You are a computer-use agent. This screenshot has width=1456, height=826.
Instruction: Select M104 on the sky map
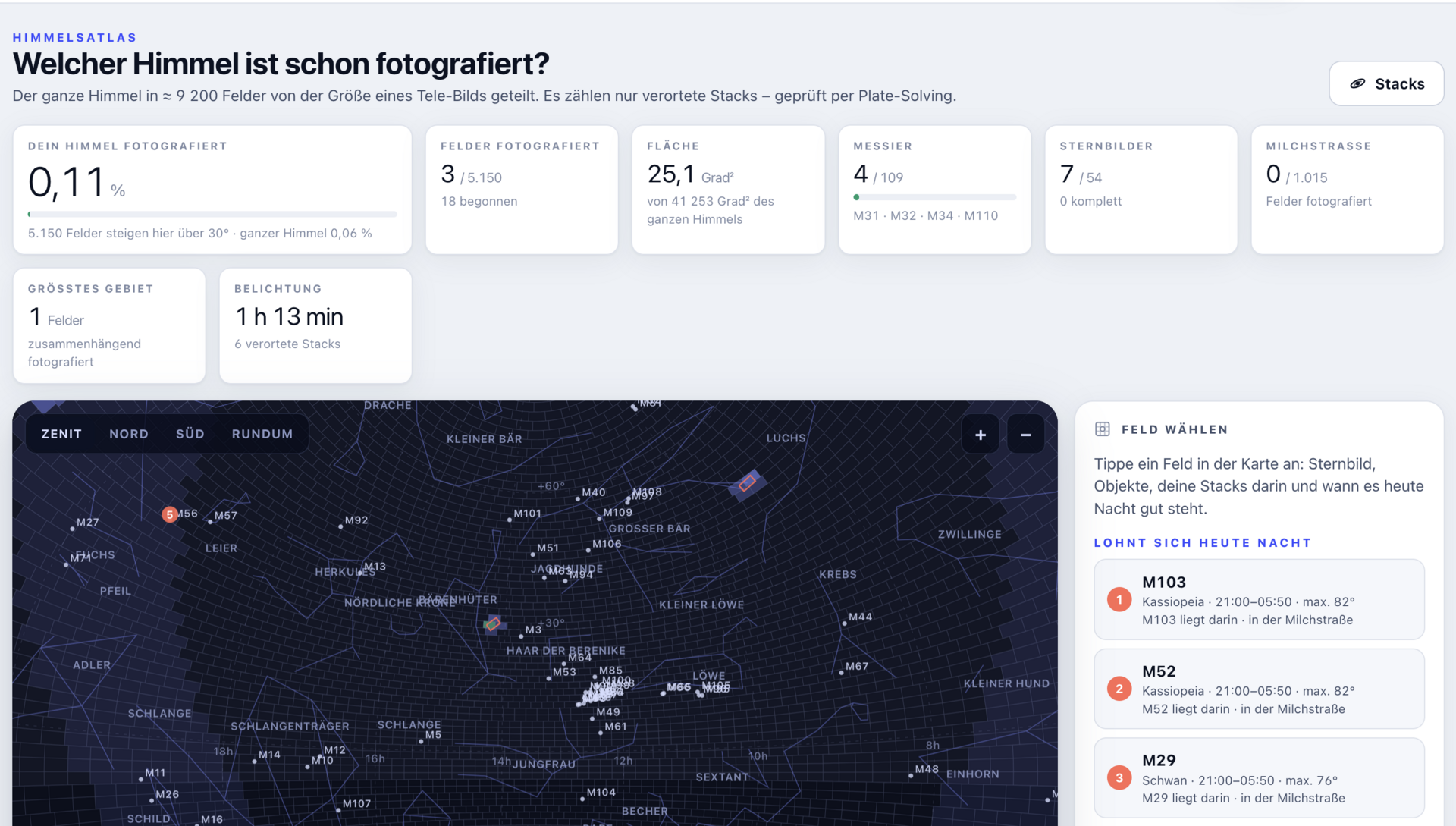pyautogui.click(x=582, y=799)
